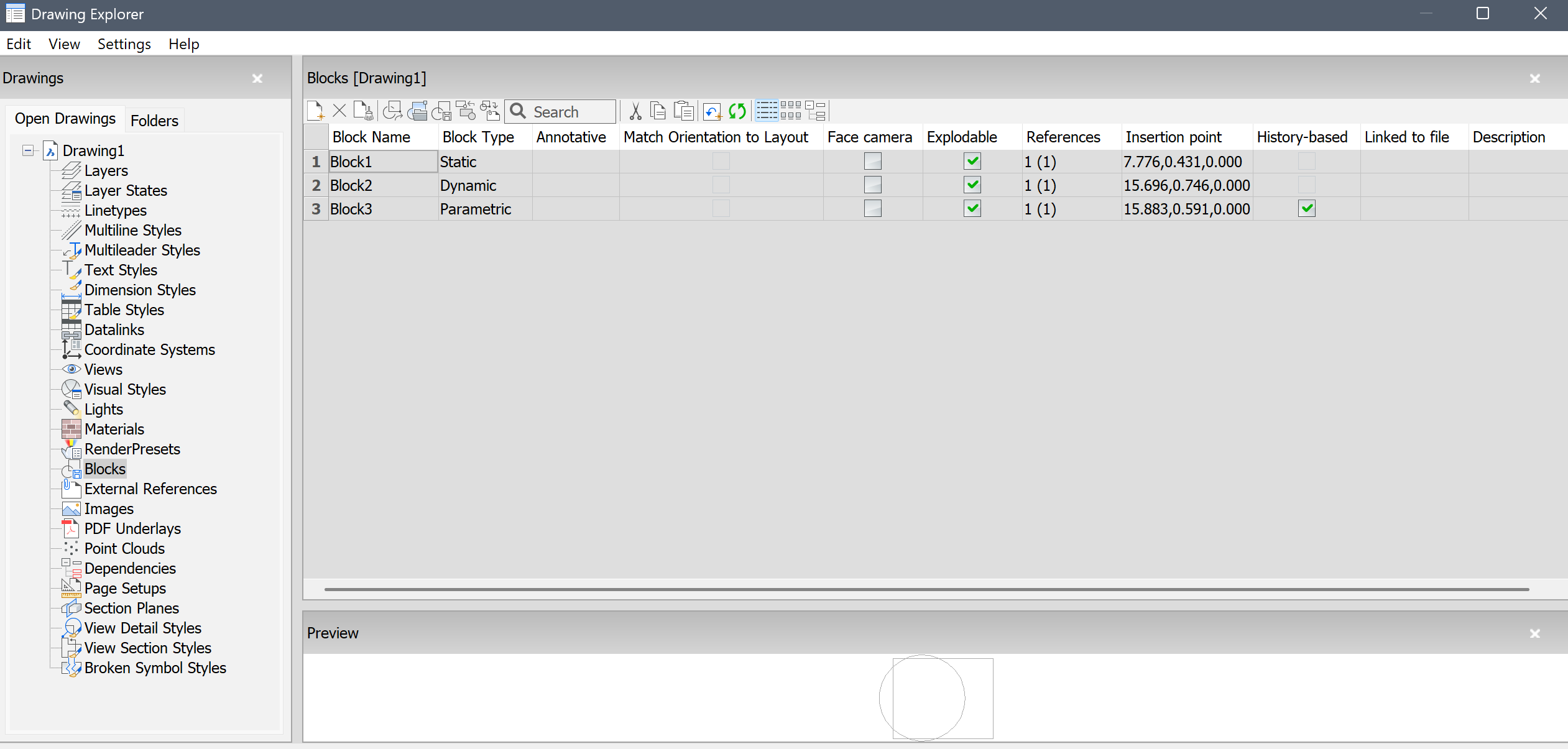Switch to the Folders tab

pos(154,121)
